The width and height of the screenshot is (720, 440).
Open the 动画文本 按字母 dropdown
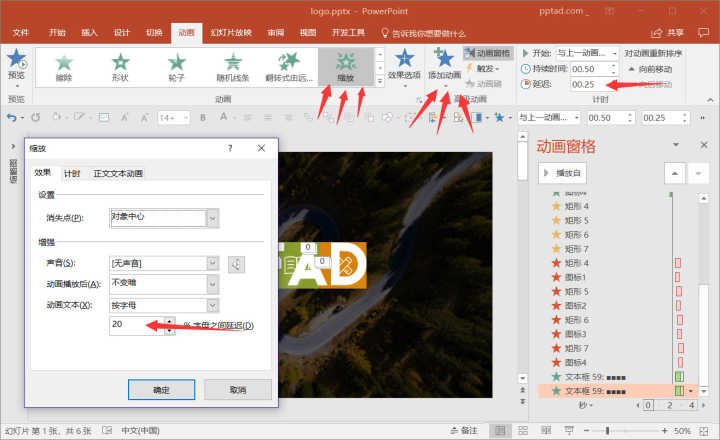(213, 305)
